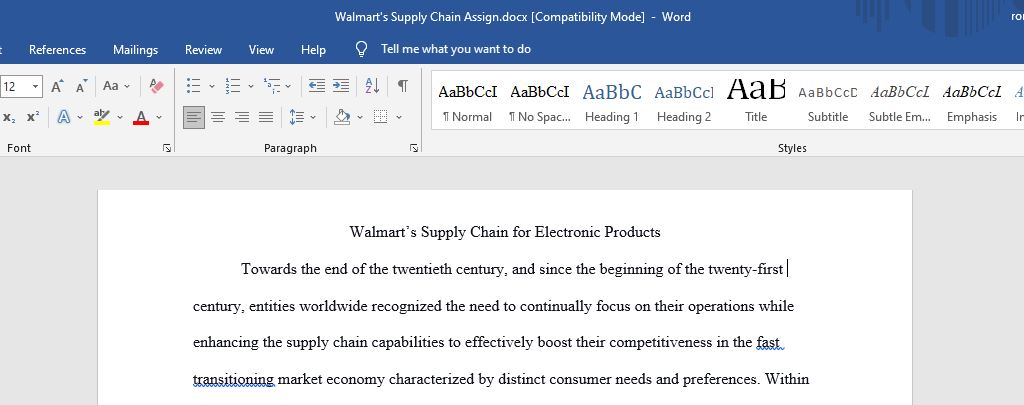Expand Text Effects dropdown arrow
The height and width of the screenshot is (405, 1024).
point(80,118)
